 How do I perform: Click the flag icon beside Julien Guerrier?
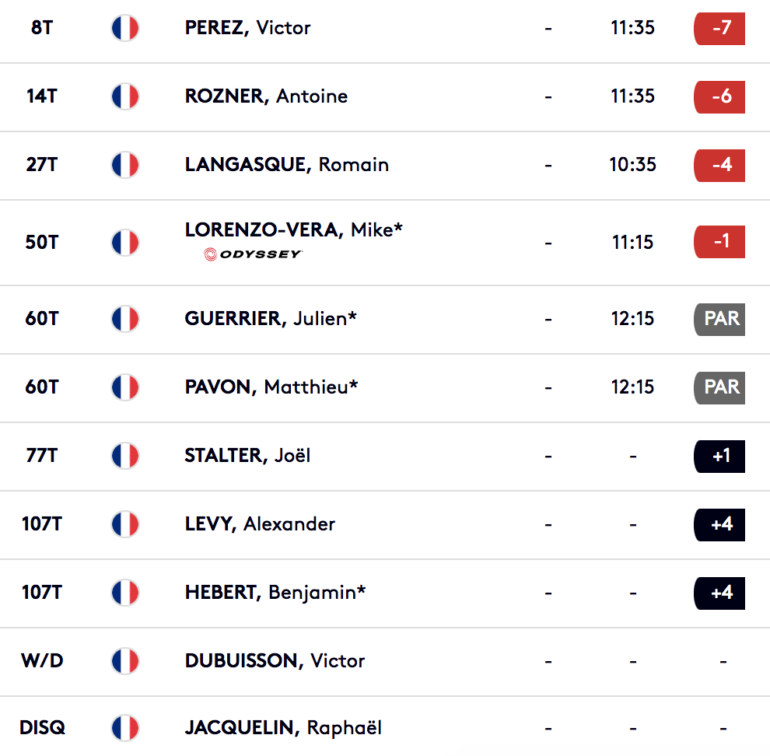pyautogui.click(x=125, y=319)
